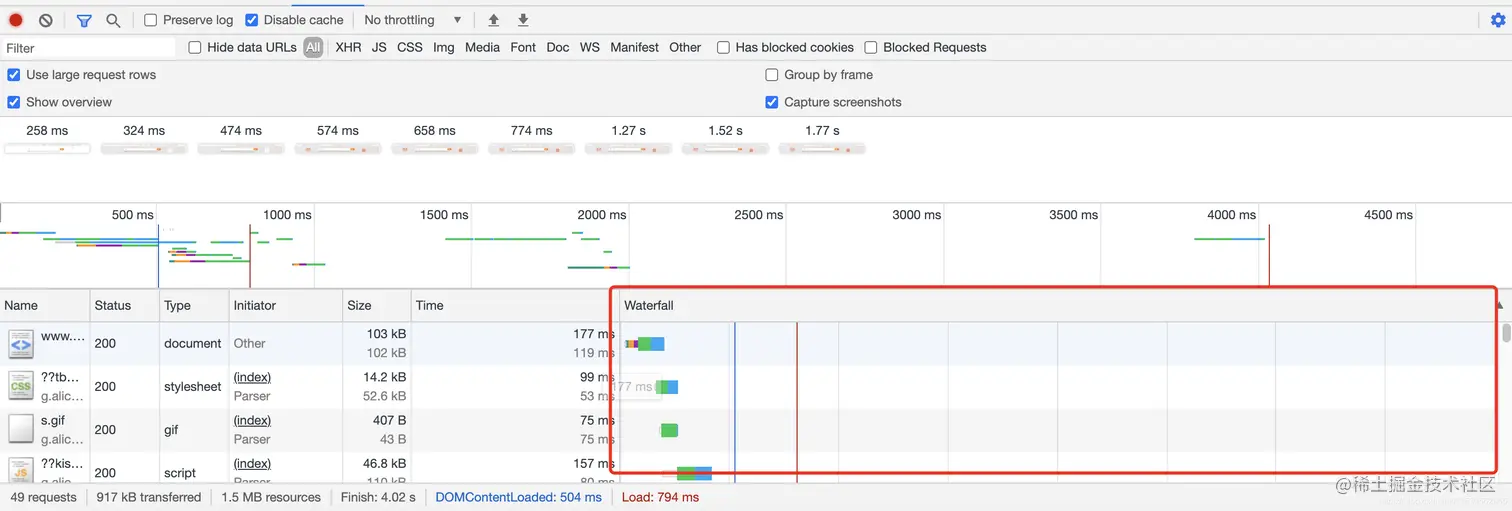
Task: Sort by Name column header
Action: pos(45,305)
